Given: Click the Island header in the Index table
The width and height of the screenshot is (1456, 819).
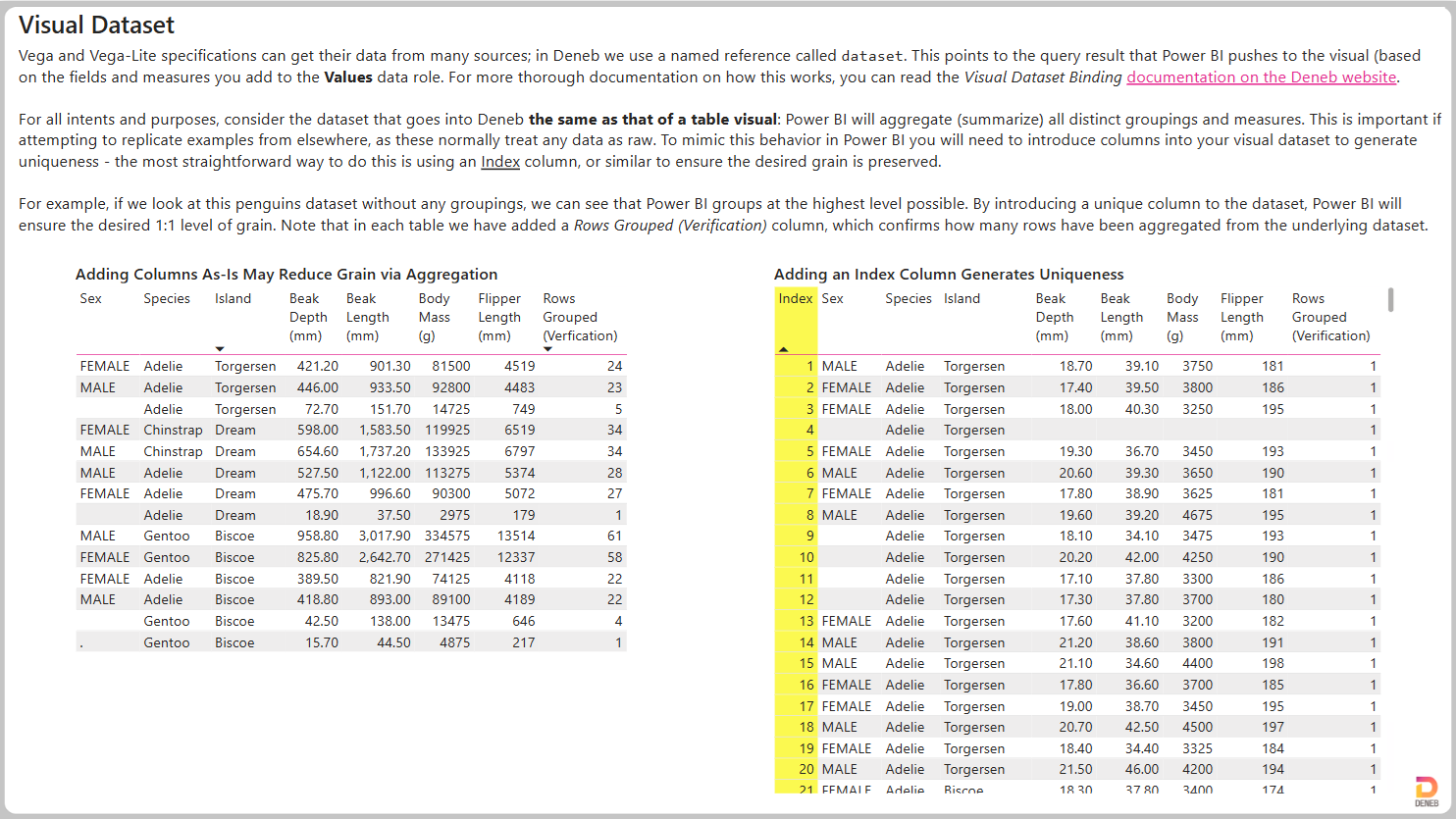Looking at the screenshot, I should [x=962, y=299].
